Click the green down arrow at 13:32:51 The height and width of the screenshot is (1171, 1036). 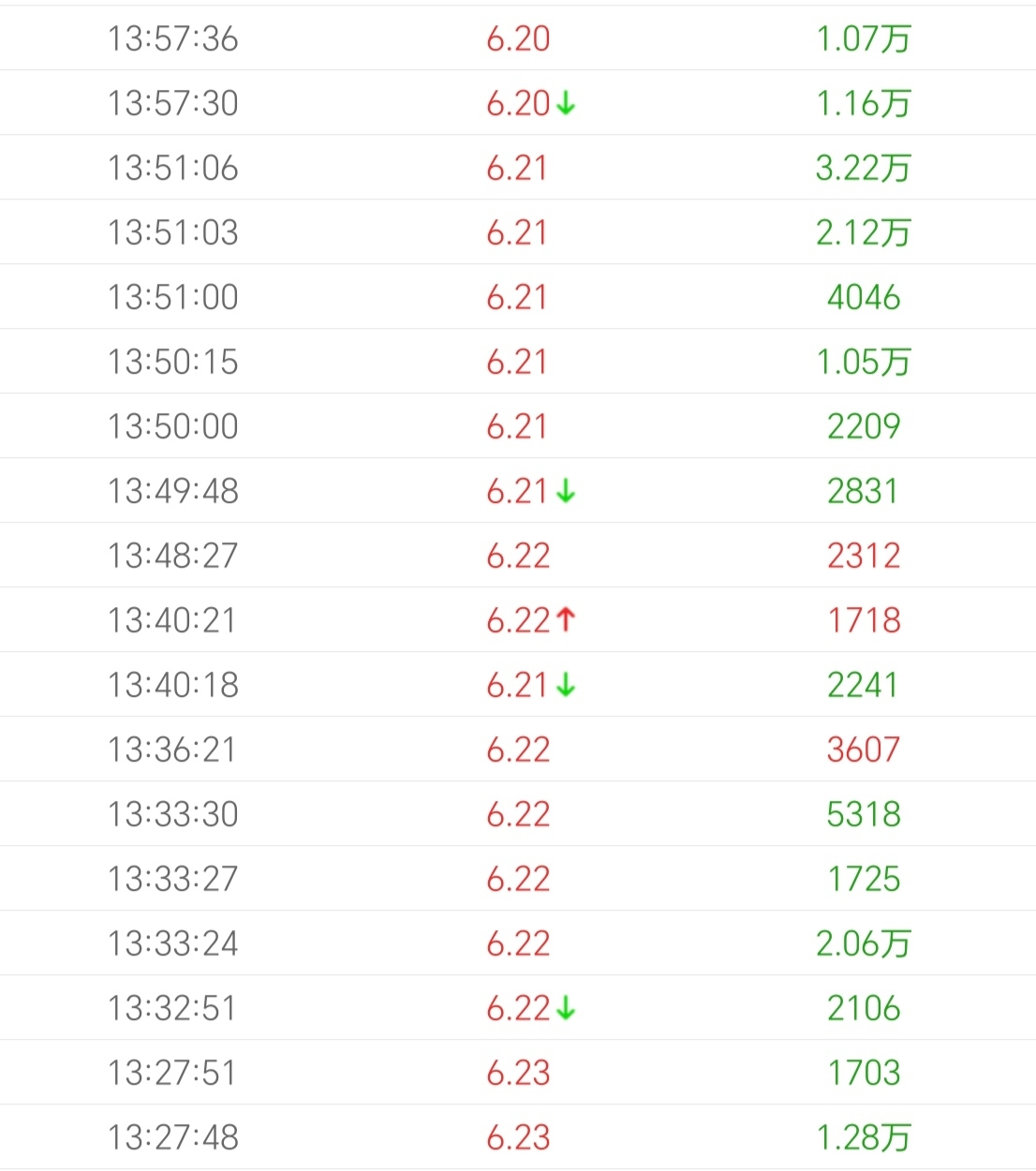[566, 1008]
